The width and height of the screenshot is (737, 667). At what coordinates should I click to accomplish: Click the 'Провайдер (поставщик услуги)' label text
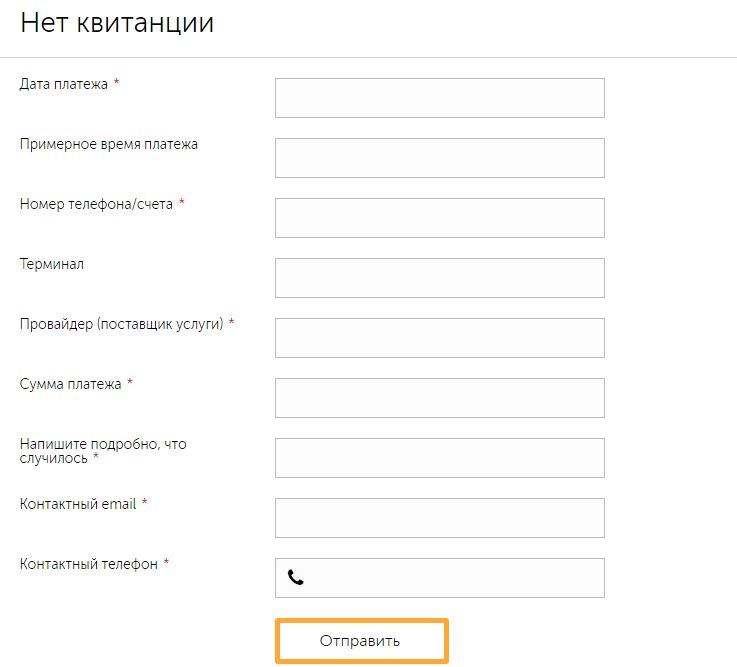(121, 324)
